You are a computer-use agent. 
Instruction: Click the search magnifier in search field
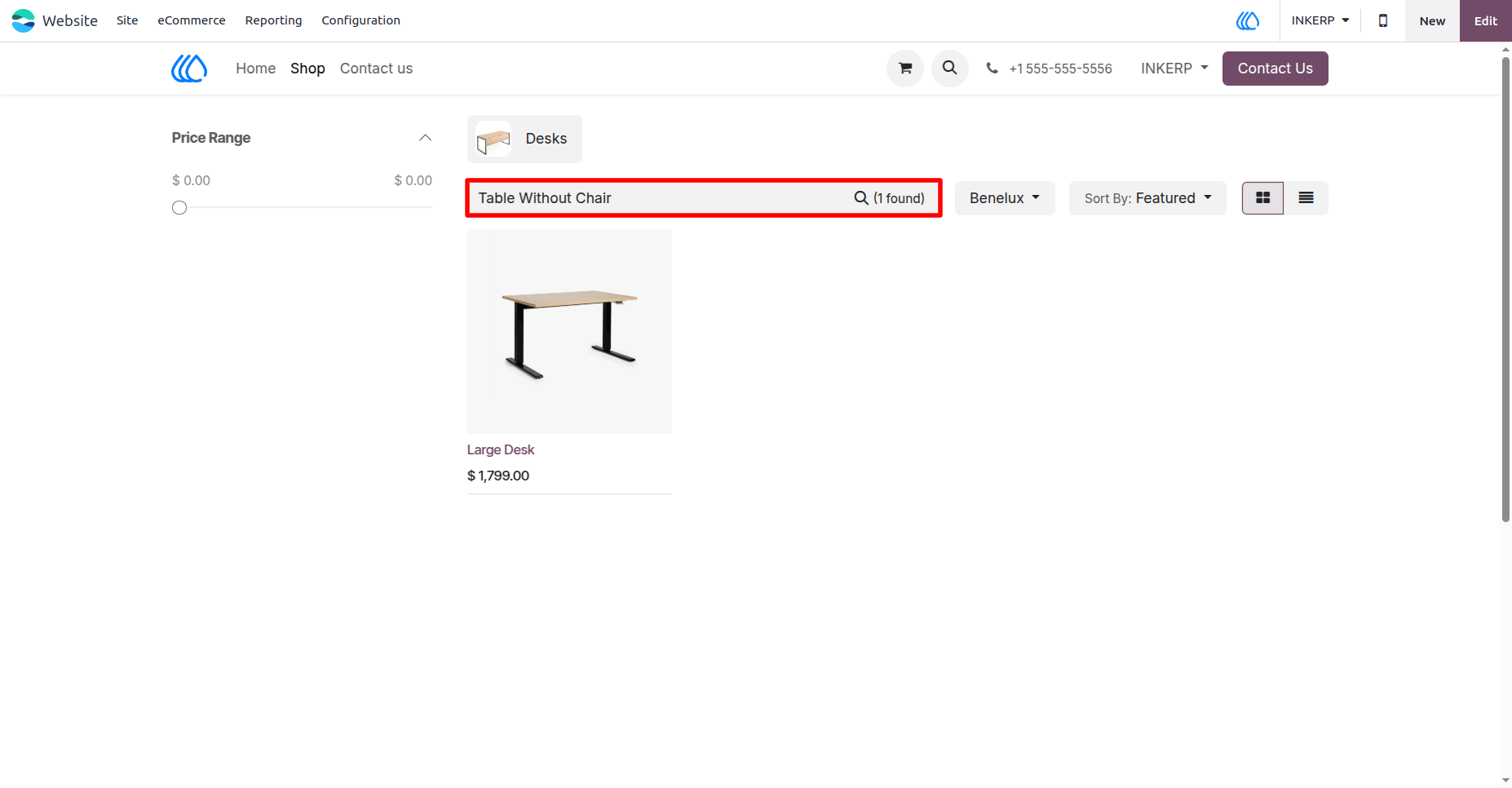[861, 198]
